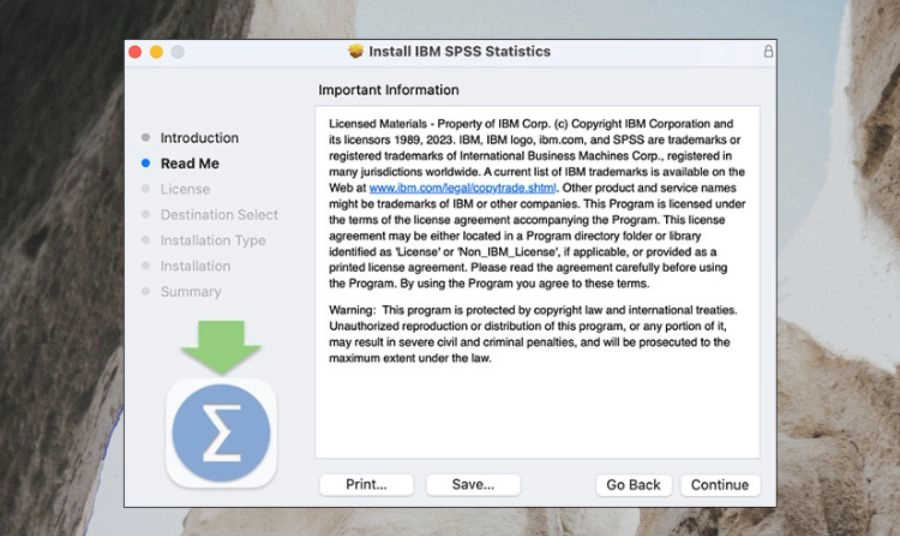This screenshot has width=900, height=536.
Task: Select the Destination Select step
Action: 219,215
